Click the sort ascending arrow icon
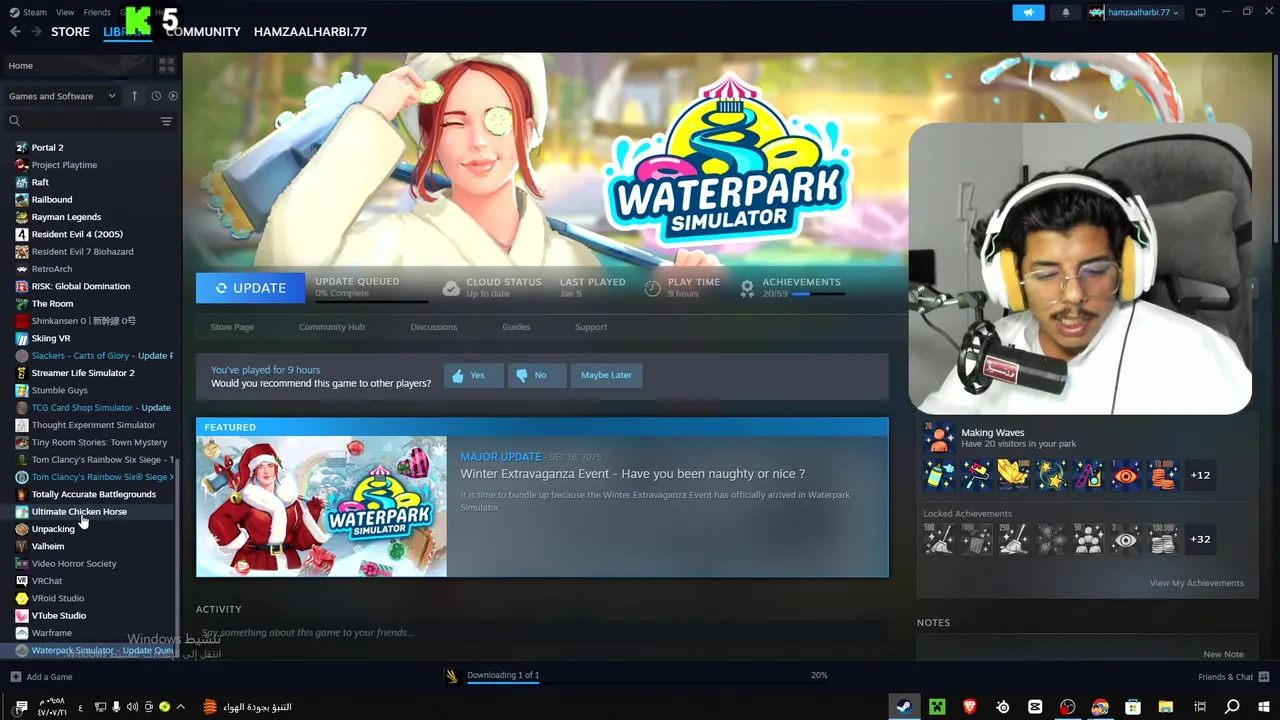 pos(135,96)
